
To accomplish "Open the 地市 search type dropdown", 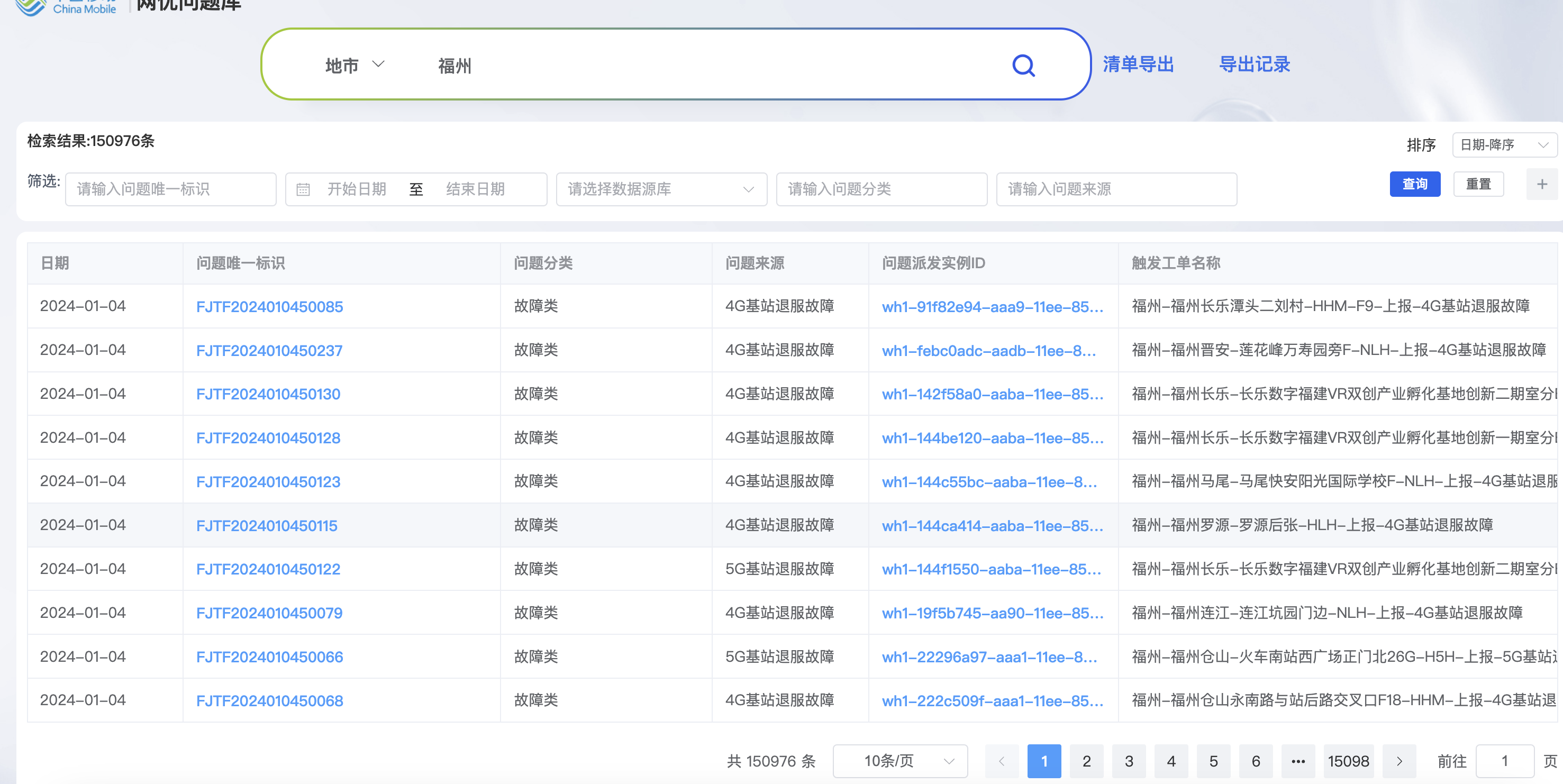I will 355,65.
